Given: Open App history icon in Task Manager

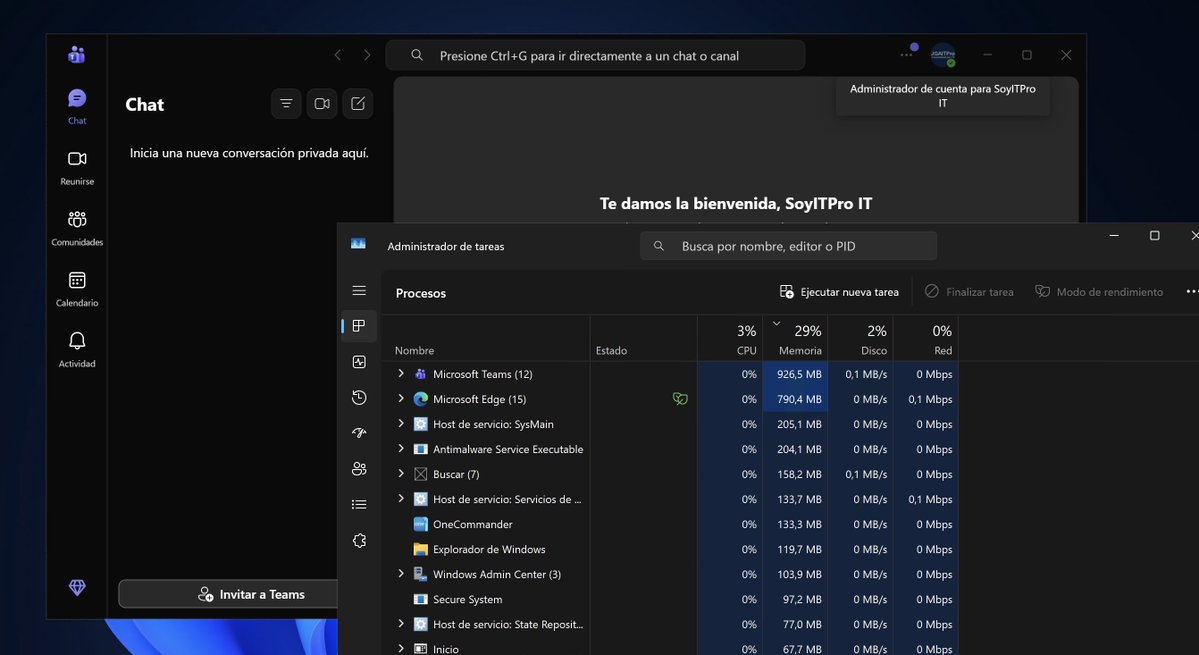Looking at the screenshot, I should (359, 397).
